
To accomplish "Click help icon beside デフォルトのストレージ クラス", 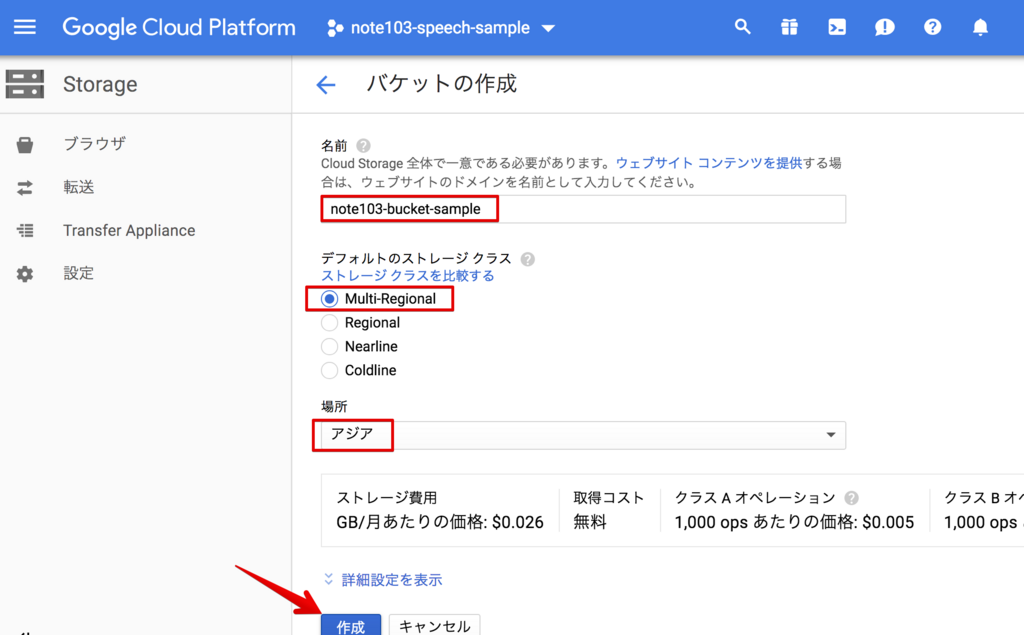I will 528,259.
